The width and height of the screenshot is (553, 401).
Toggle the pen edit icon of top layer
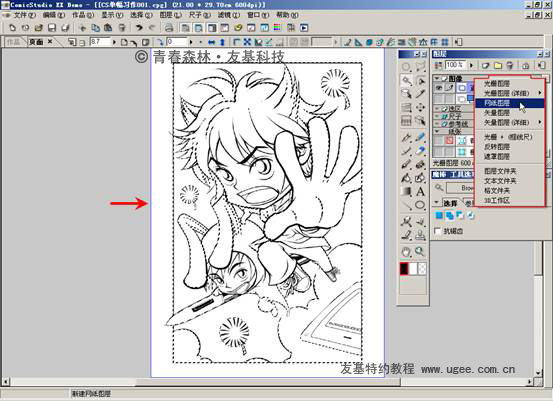point(449,88)
